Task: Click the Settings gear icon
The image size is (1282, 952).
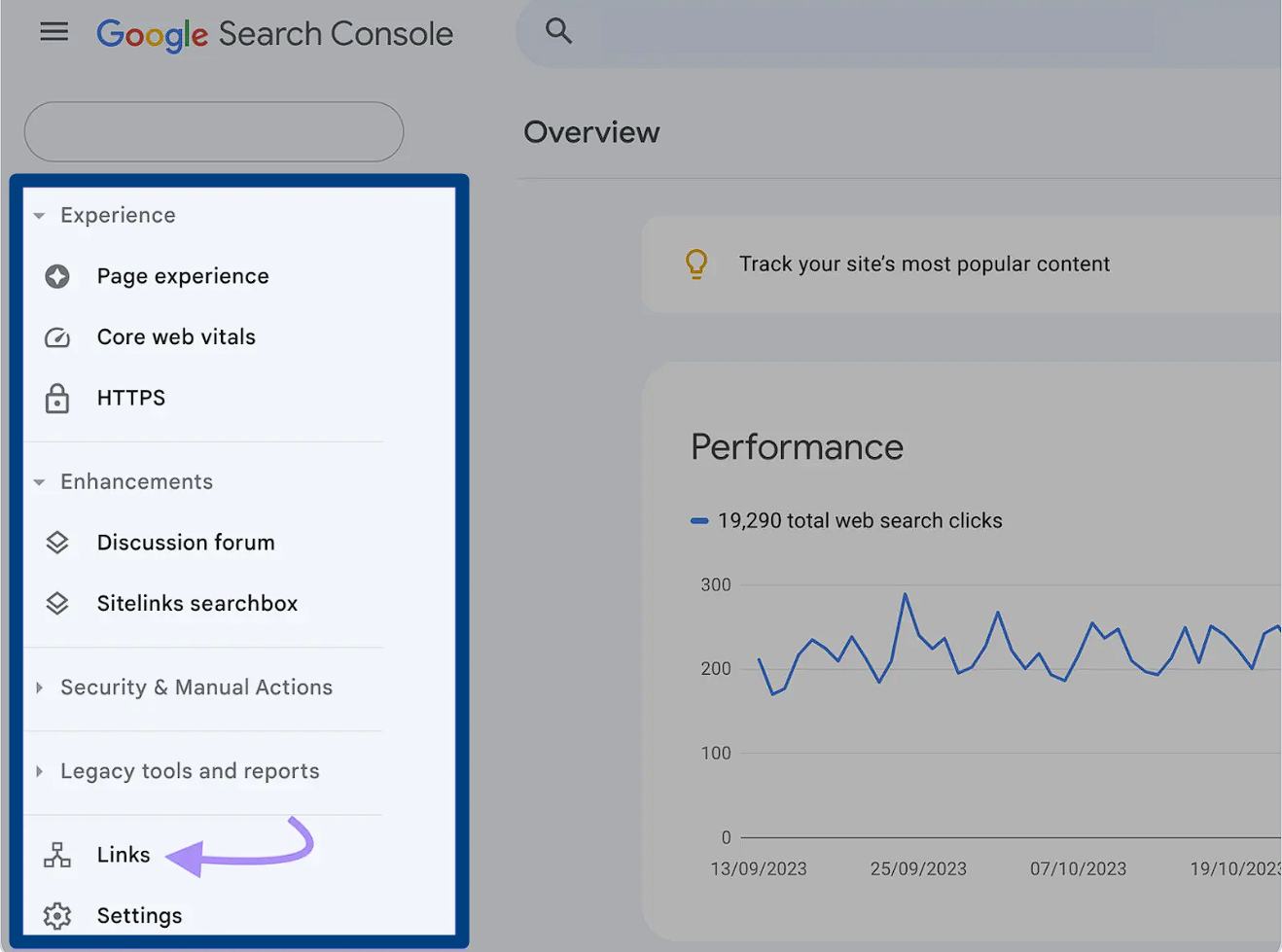Action: (x=57, y=916)
